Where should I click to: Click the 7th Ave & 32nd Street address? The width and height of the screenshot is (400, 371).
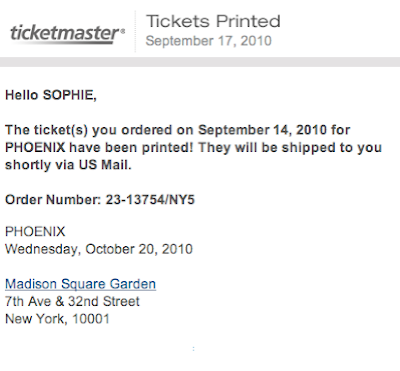click(72, 301)
